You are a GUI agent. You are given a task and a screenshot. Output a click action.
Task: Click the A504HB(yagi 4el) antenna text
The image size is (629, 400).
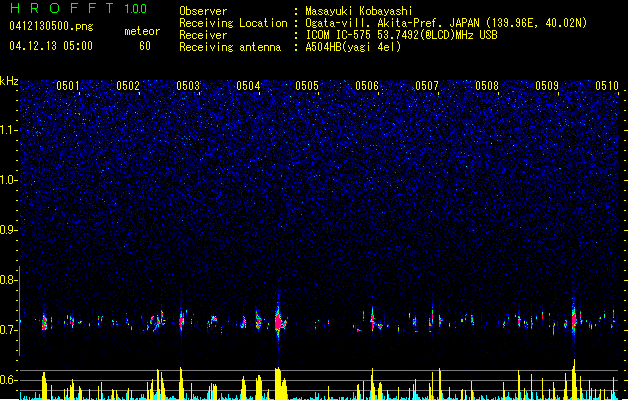[x=353, y=47]
